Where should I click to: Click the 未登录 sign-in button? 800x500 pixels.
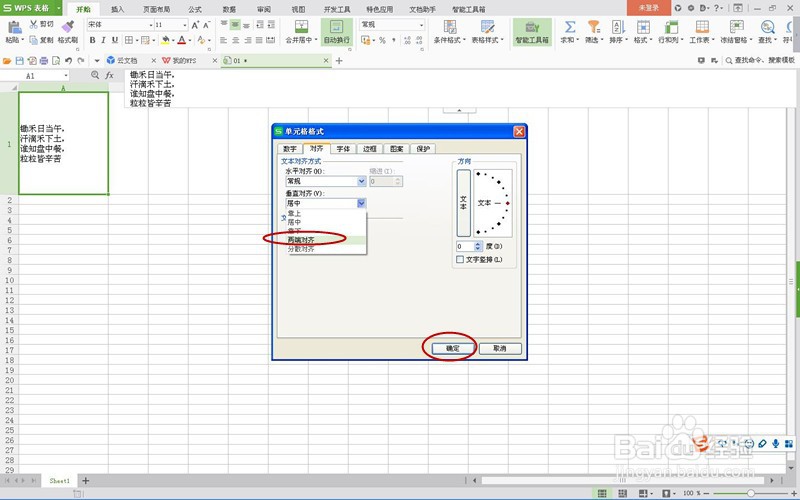point(648,8)
